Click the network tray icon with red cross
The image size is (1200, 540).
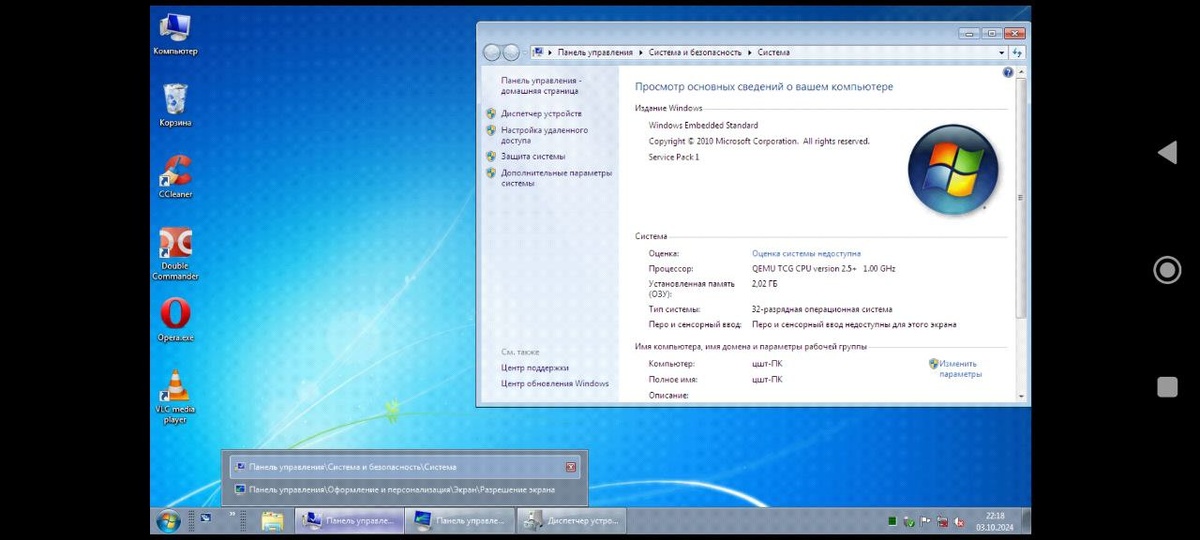click(942, 521)
